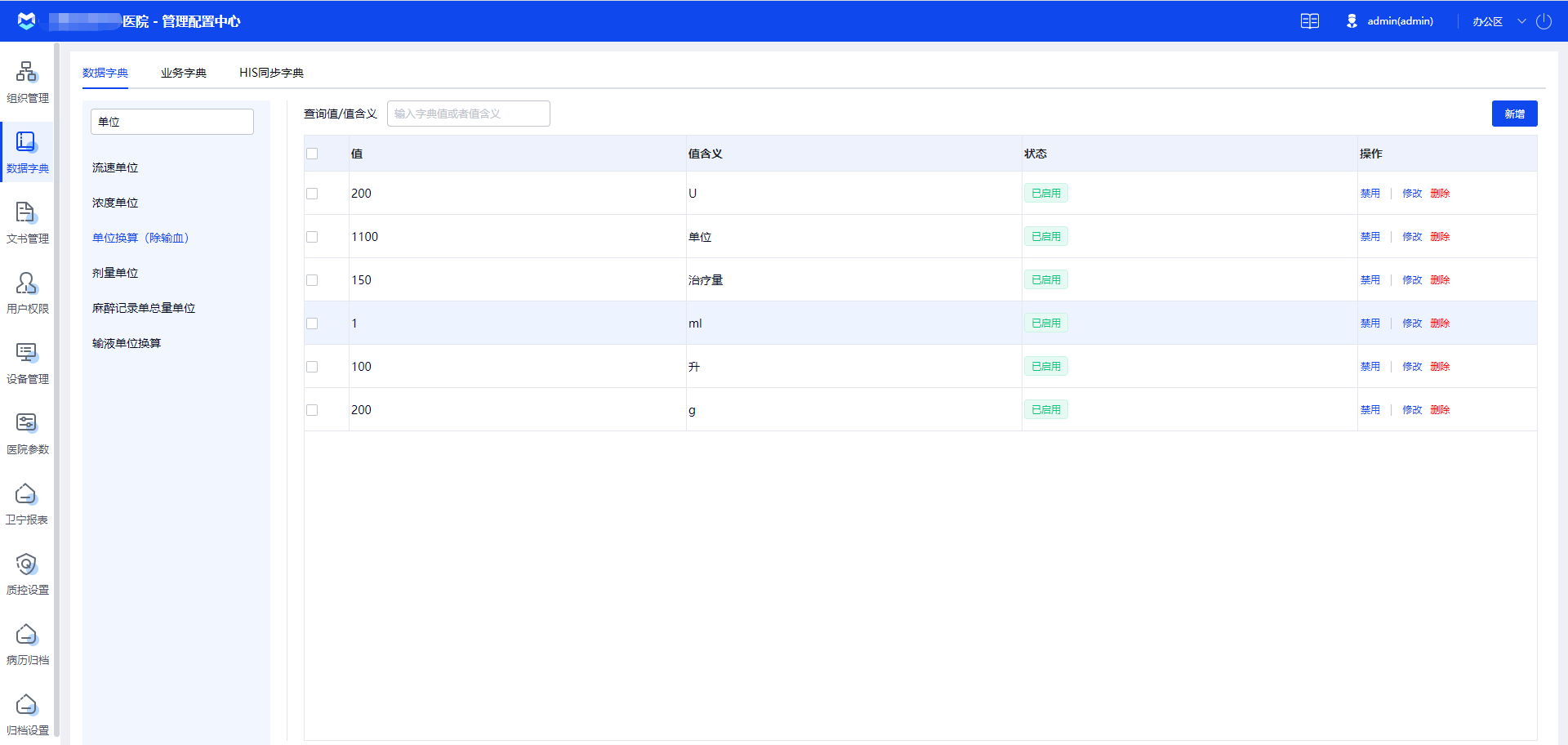This screenshot has height=745, width=1568.
Task: Click 禁用 for the g row
Action: 1370,410
